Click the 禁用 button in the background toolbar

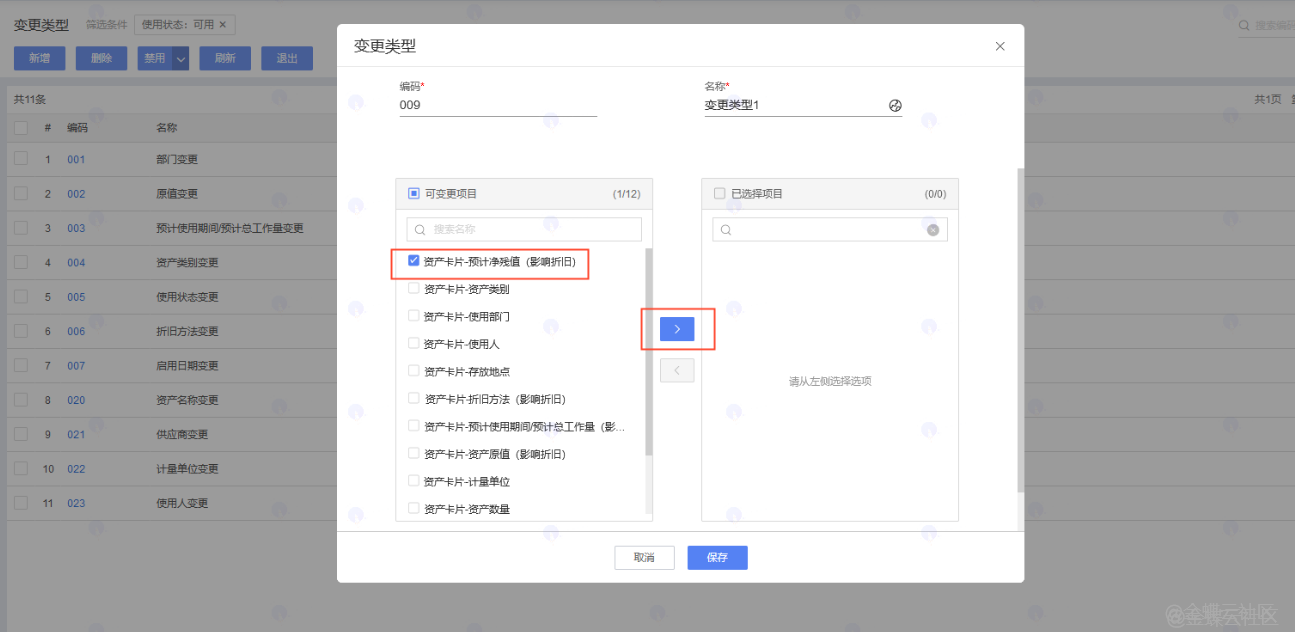pos(155,59)
